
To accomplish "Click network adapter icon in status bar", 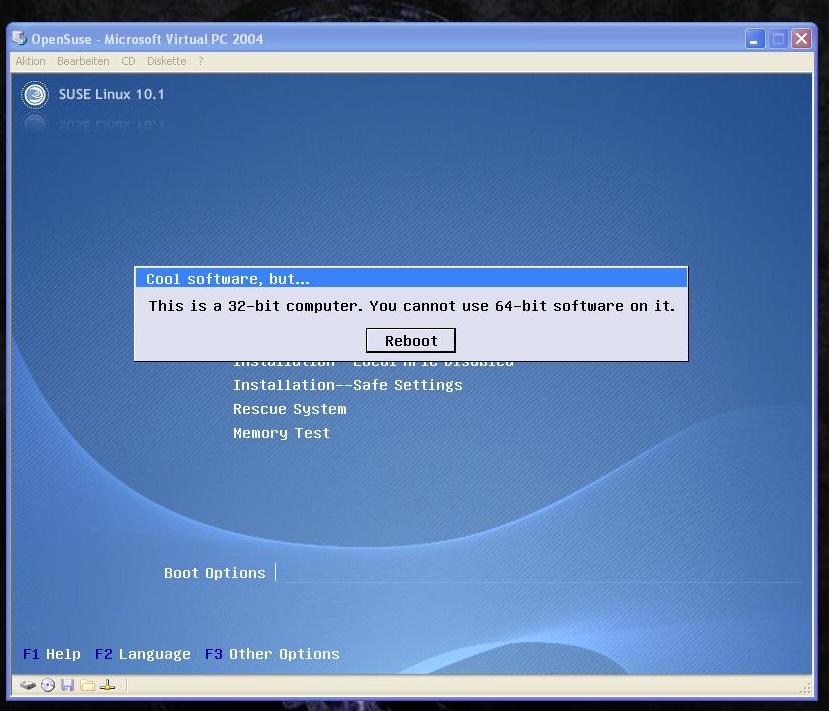I will 107,686.
